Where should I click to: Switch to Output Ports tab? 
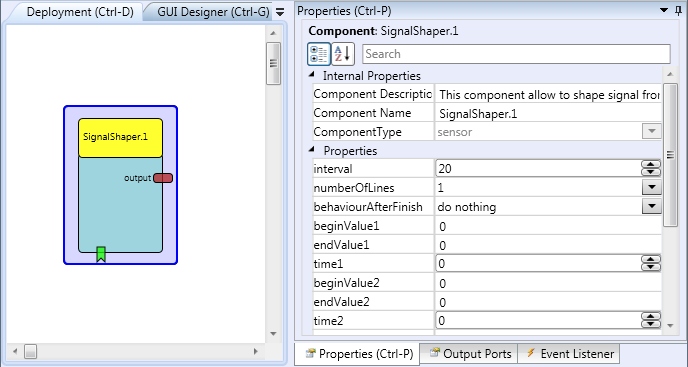coord(470,353)
